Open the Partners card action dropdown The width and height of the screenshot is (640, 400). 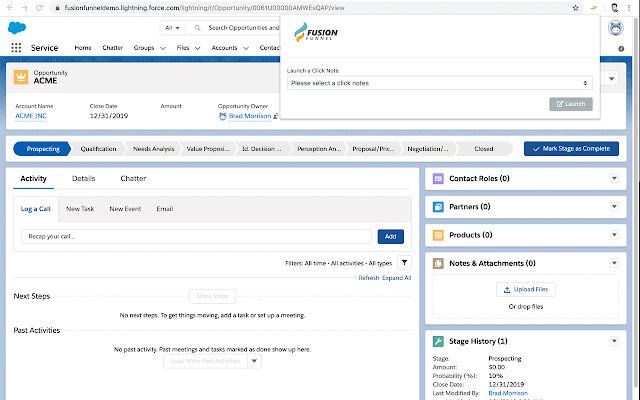(614, 207)
